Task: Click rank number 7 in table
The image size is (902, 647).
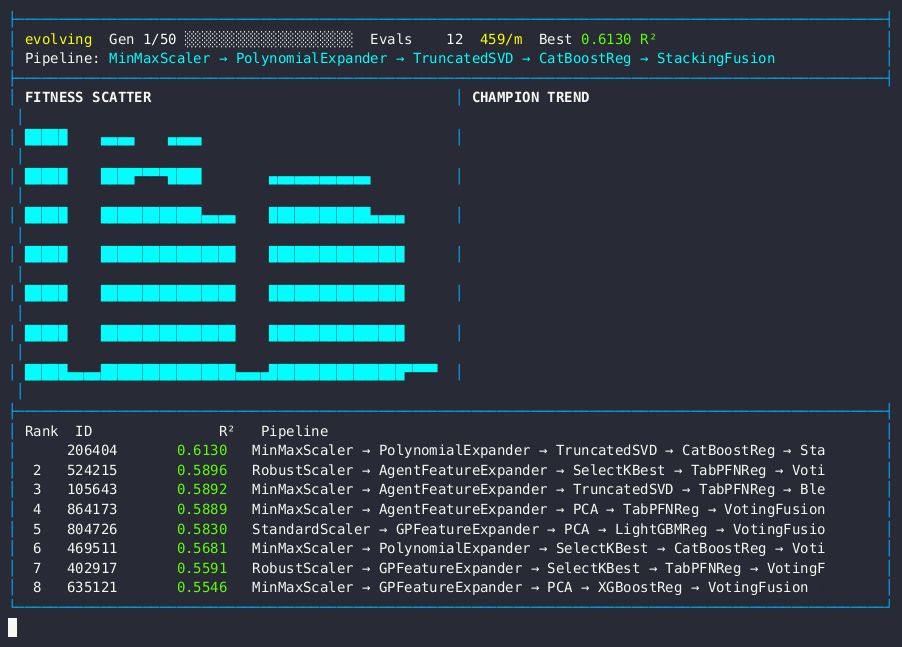Action: tap(37, 568)
